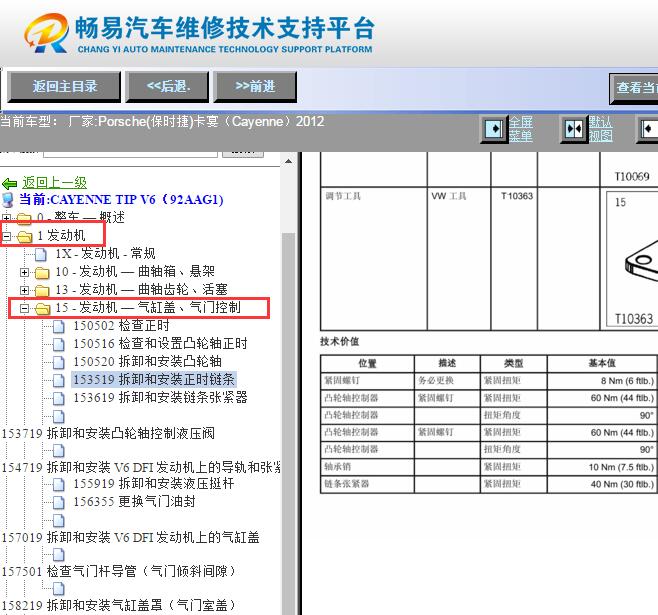Click the page icon above 153719 entry
This screenshot has height=615, width=658.
pos(59,417)
